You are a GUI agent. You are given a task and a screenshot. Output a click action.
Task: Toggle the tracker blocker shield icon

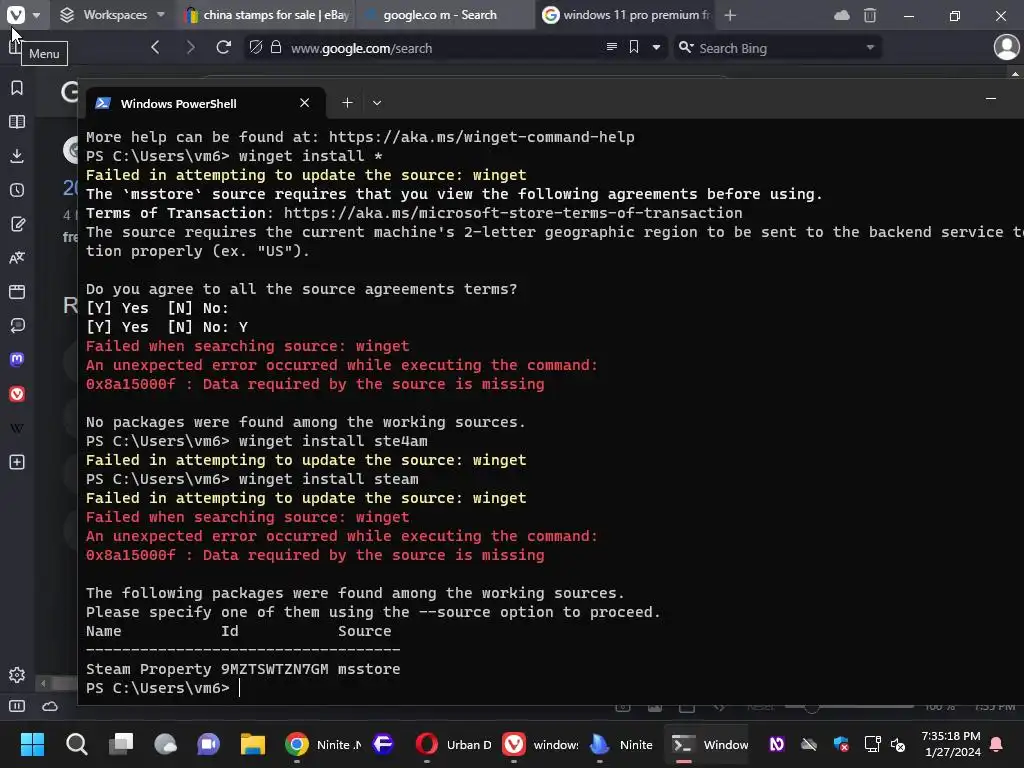click(256, 47)
